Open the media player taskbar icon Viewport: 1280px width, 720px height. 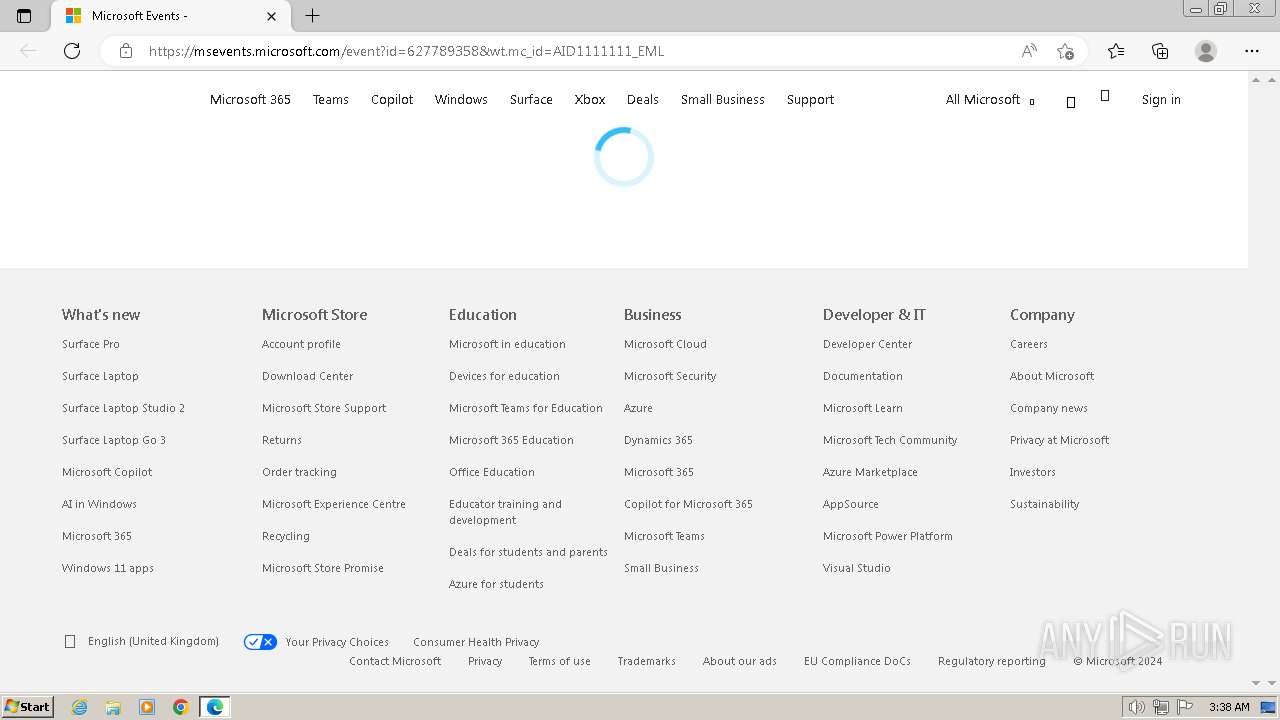(x=147, y=707)
